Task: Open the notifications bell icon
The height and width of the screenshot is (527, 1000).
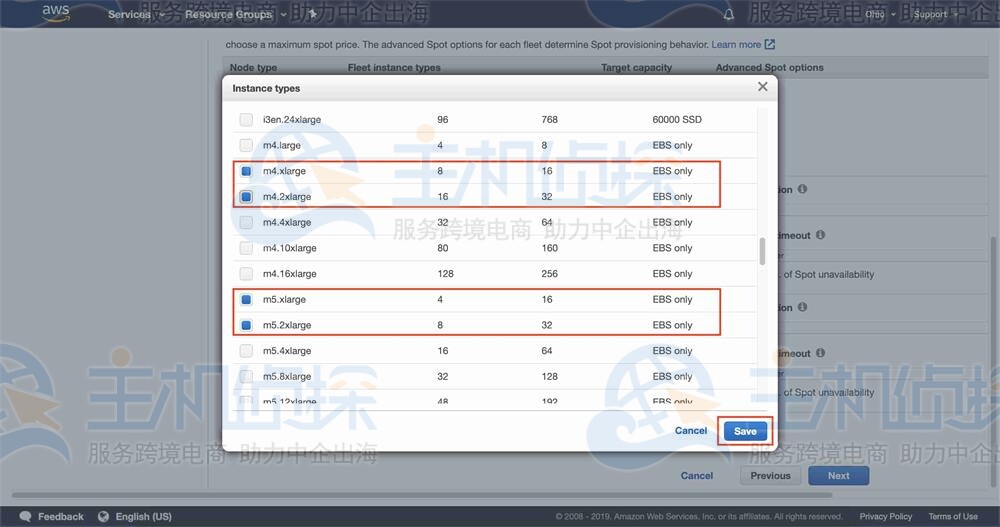Action: (x=728, y=14)
